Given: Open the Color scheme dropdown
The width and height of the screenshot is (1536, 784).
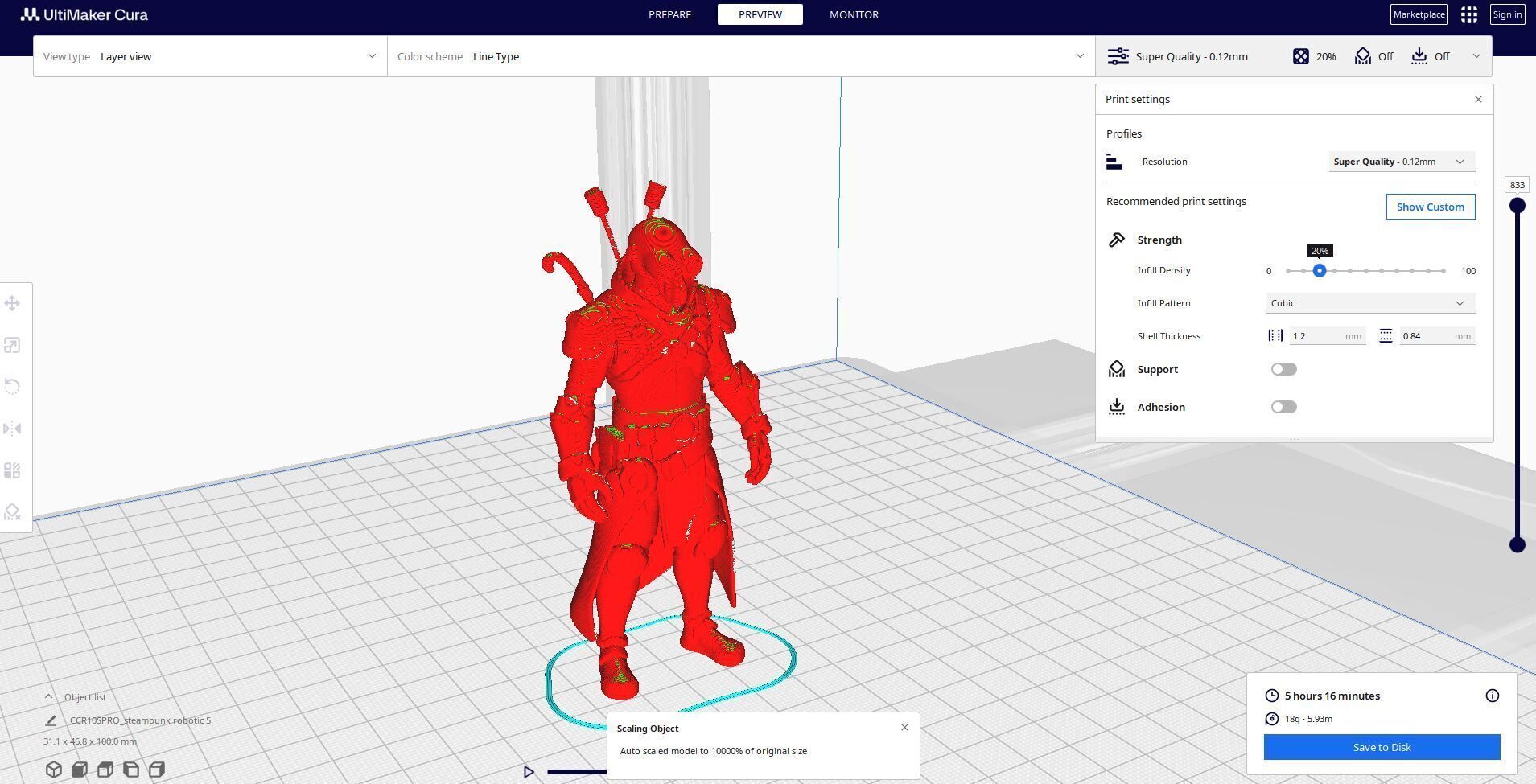Looking at the screenshot, I should 740,56.
